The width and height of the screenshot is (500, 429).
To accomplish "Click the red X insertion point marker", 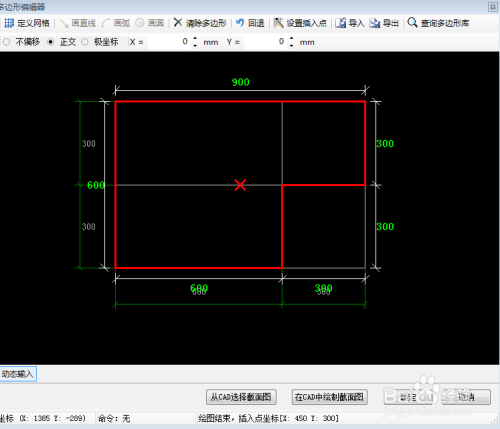I will 240,185.
